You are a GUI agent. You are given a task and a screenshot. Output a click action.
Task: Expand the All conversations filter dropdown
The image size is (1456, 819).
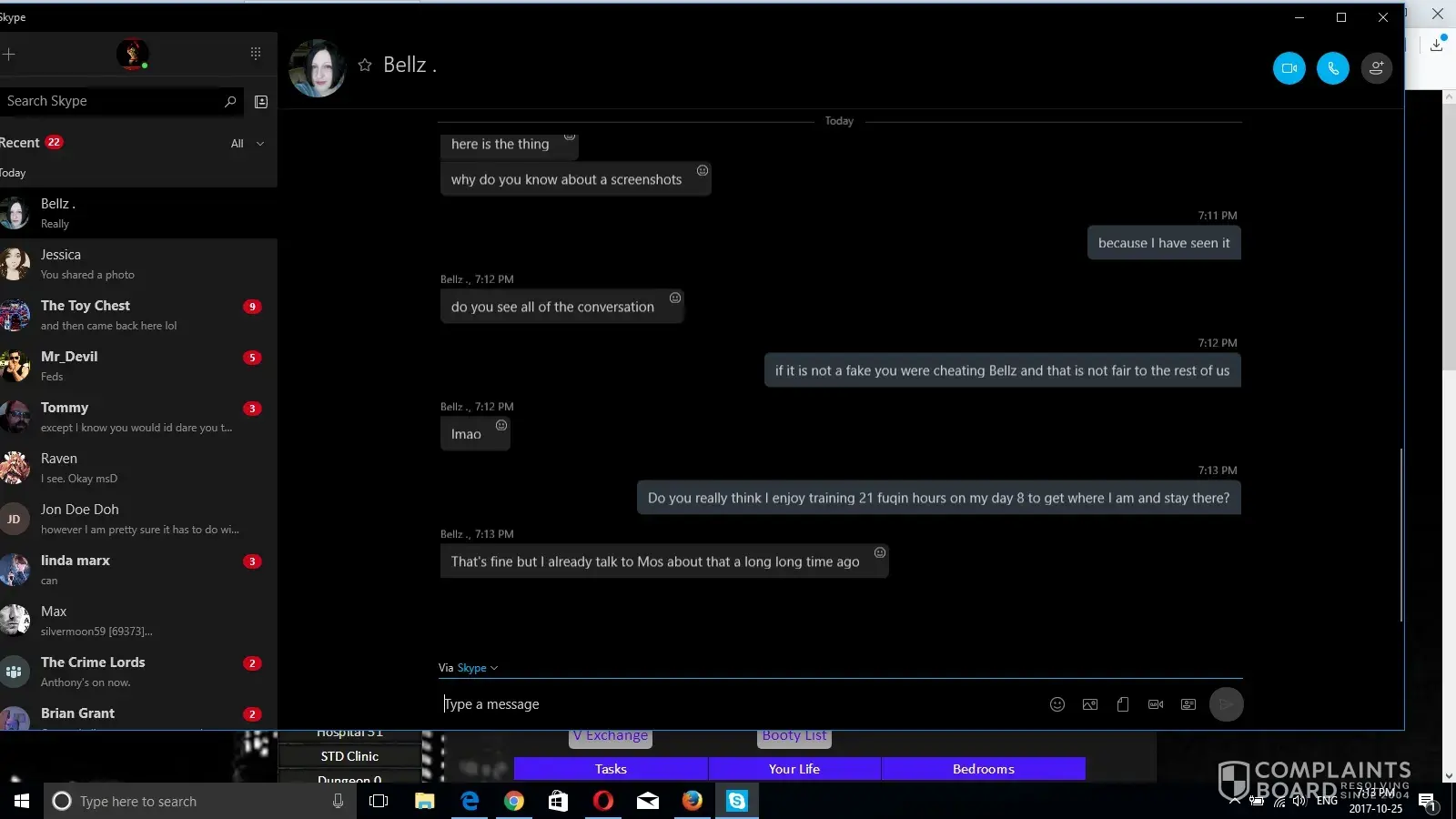[248, 144]
